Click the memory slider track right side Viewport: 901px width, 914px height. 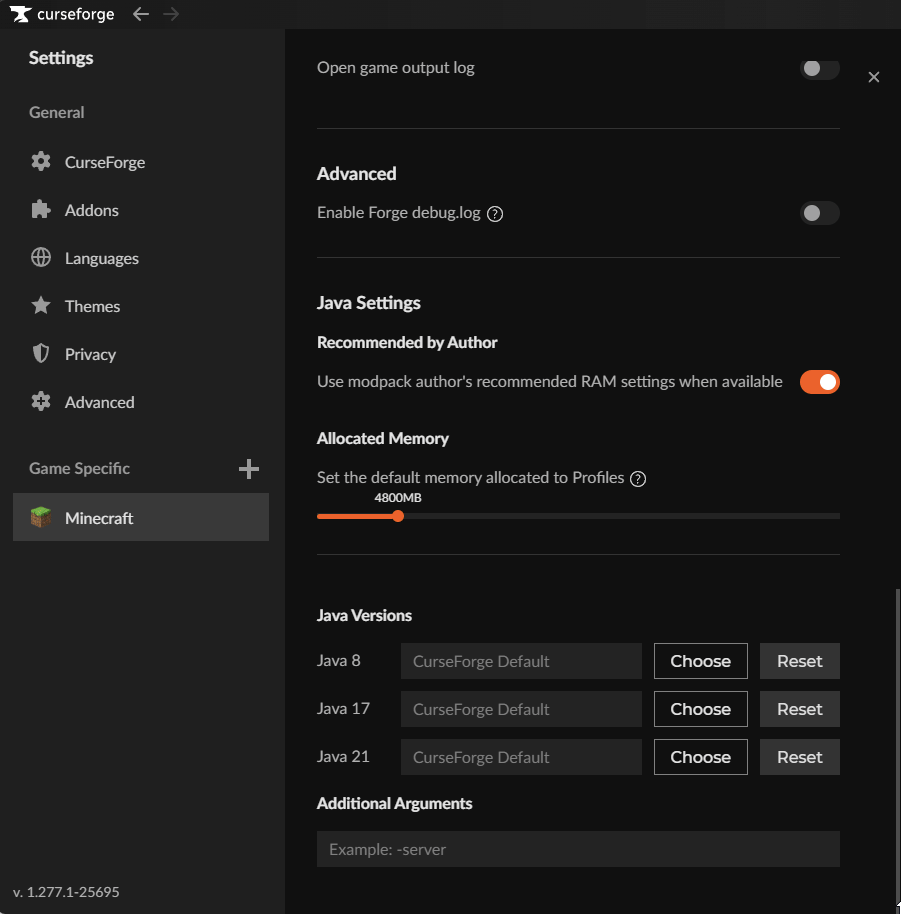click(622, 516)
